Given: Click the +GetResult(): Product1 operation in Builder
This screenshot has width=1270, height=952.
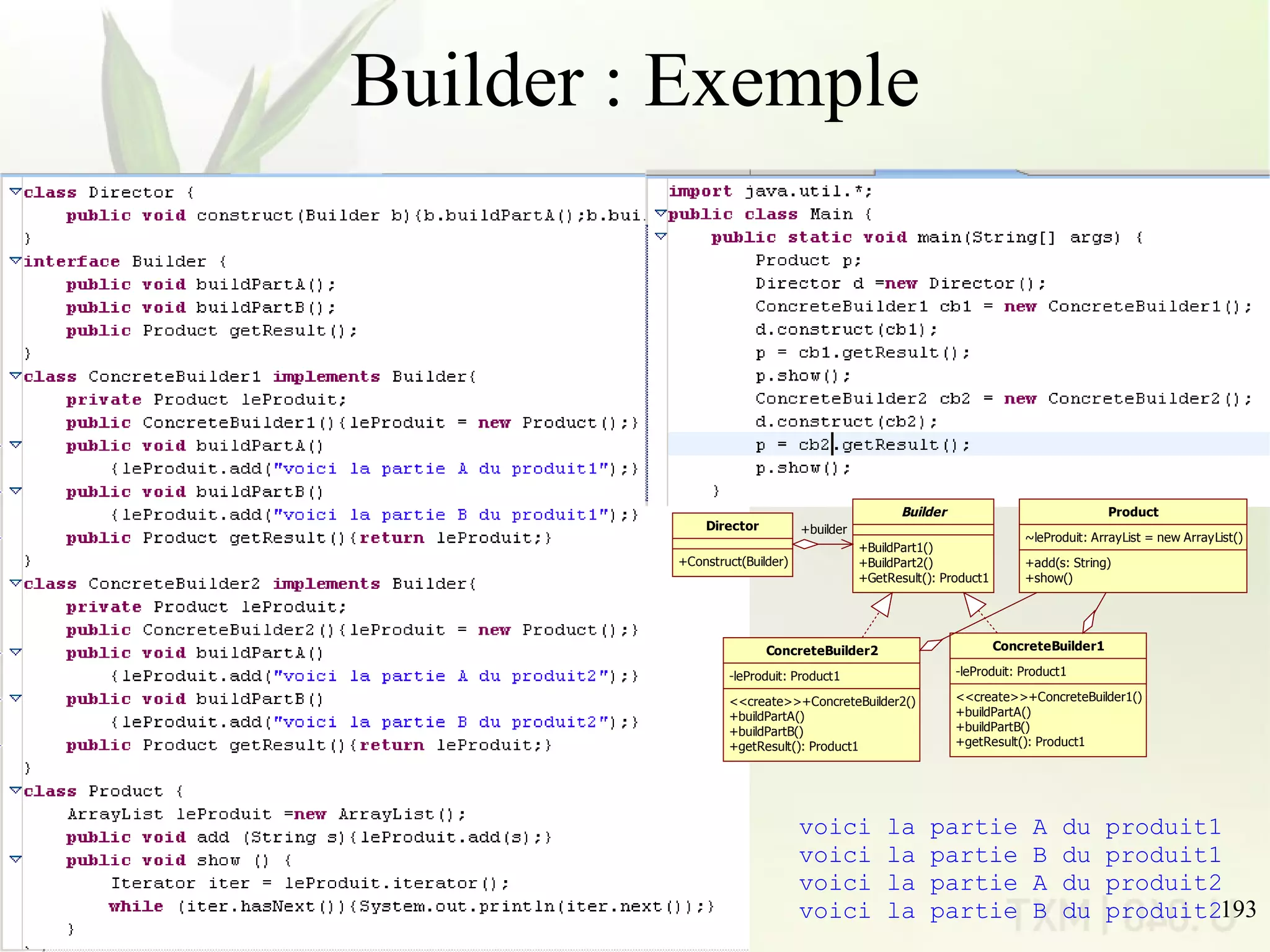Looking at the screenshot, I should [x=923, y=578].
